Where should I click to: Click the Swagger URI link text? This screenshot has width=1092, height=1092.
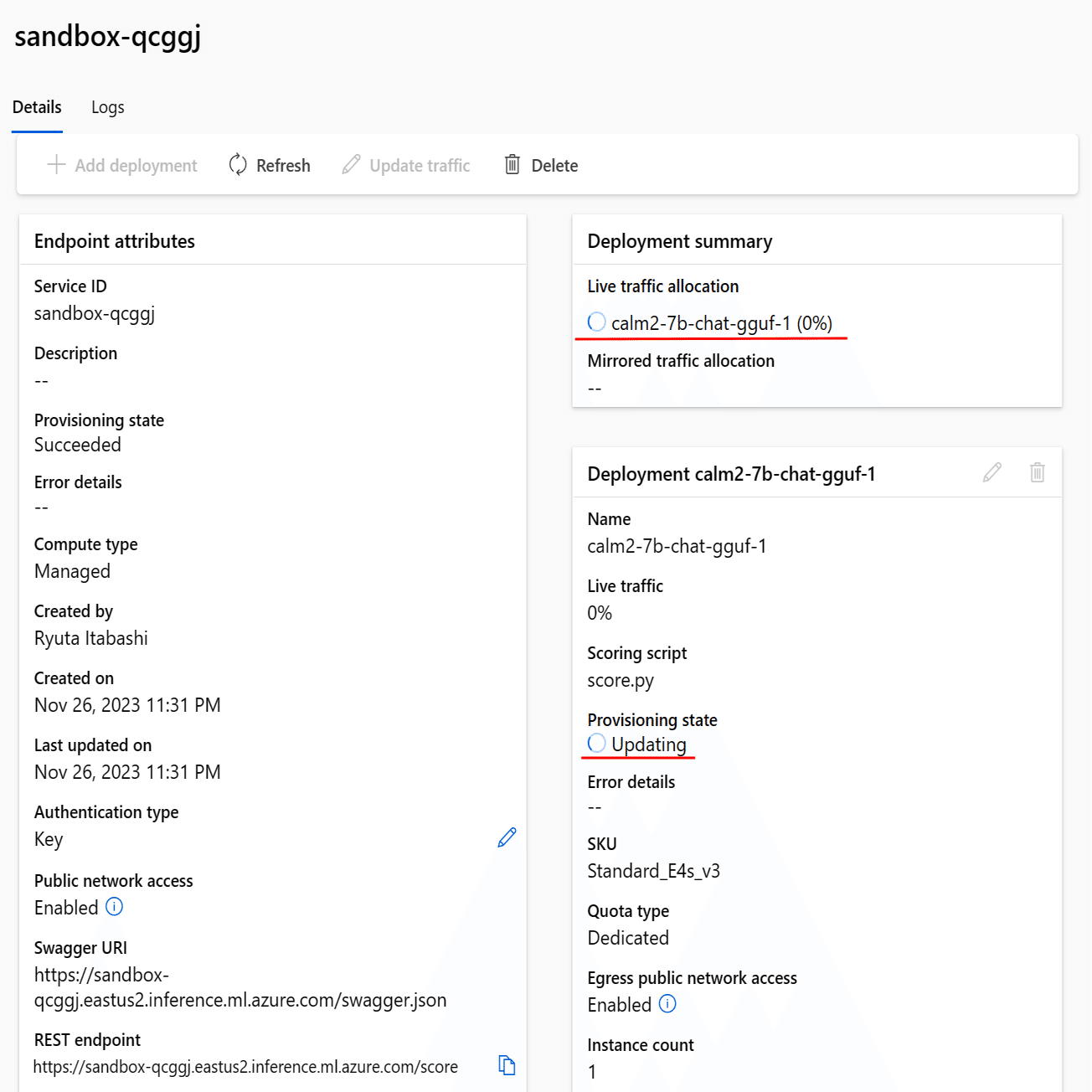(x=240, y=987)
